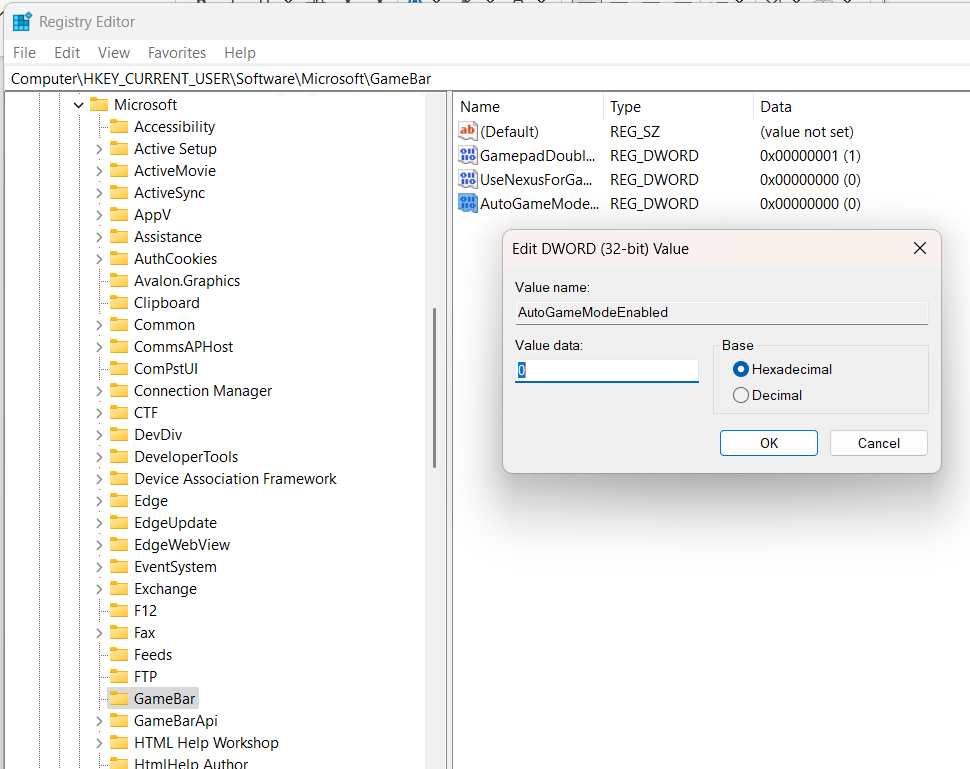This screenshot has width=970, height=769.
Task: Select the (Default) string value icon
Action: [467, 131]
